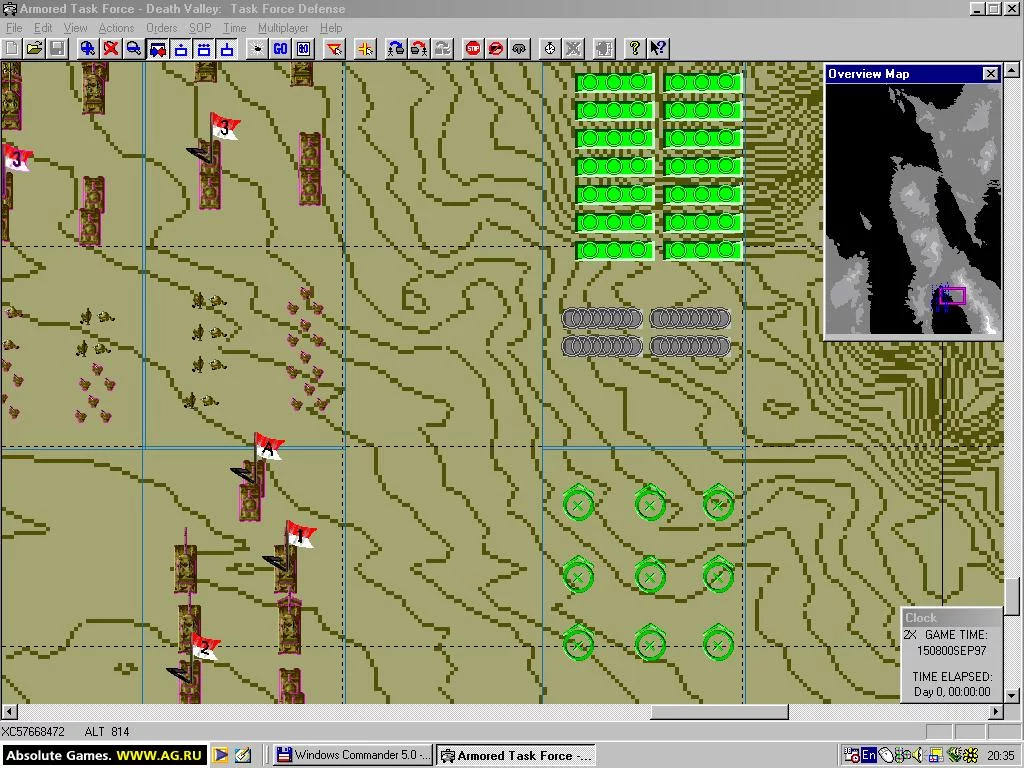Image resolution: width=1024 pixels, height=768 pixels.
Task: Click the grayed crossed-out toolbar icon
Action: click(573, 48)
